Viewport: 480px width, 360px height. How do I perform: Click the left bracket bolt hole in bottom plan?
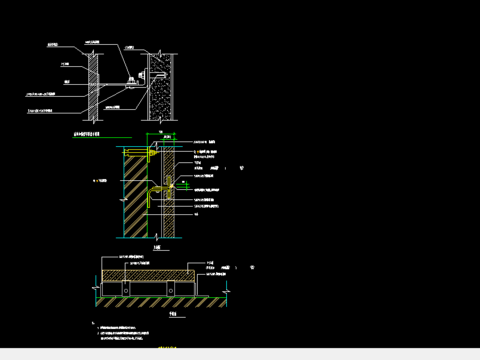pos(126,290)
